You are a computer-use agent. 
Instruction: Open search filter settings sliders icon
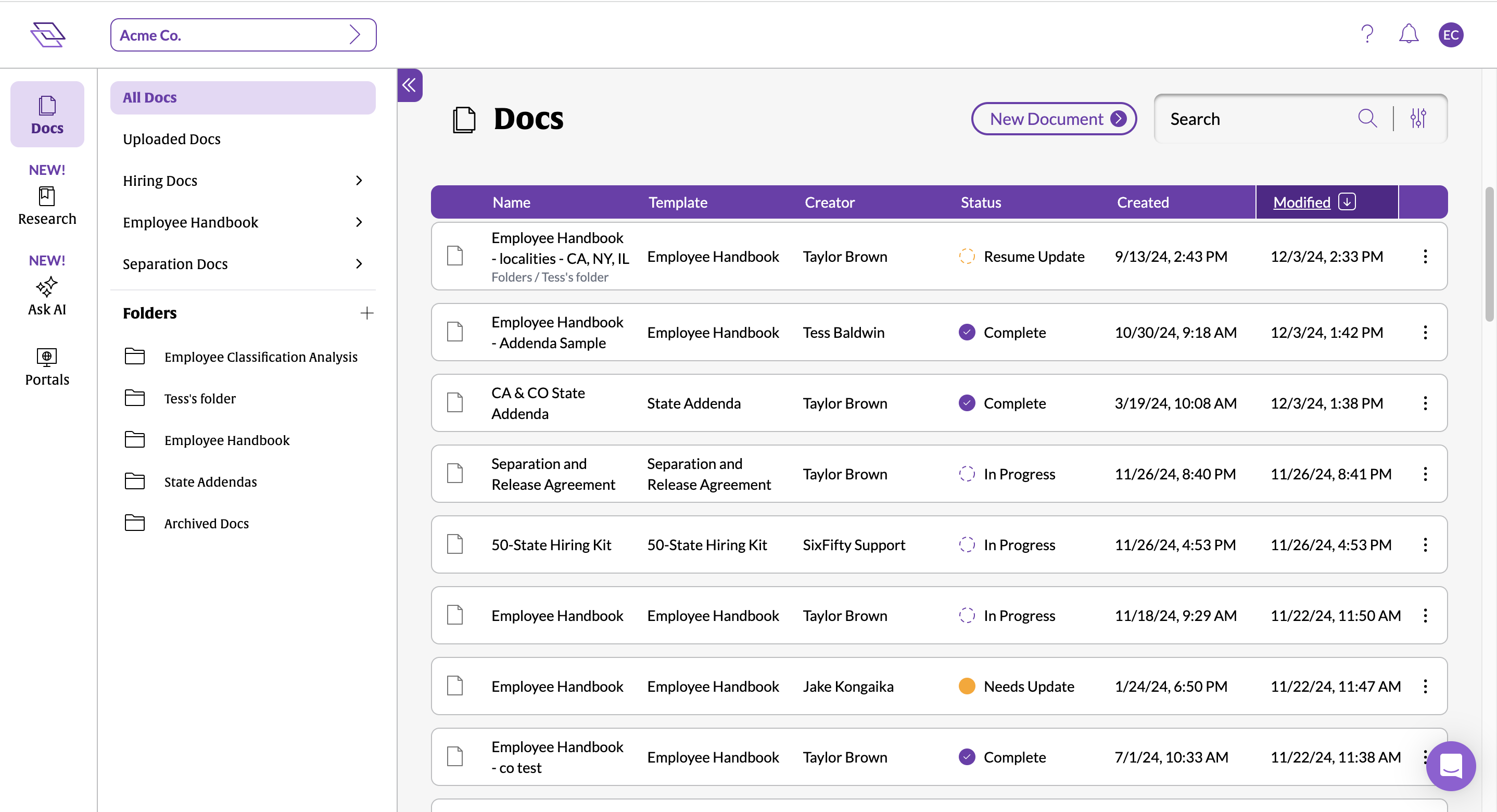1418,119
